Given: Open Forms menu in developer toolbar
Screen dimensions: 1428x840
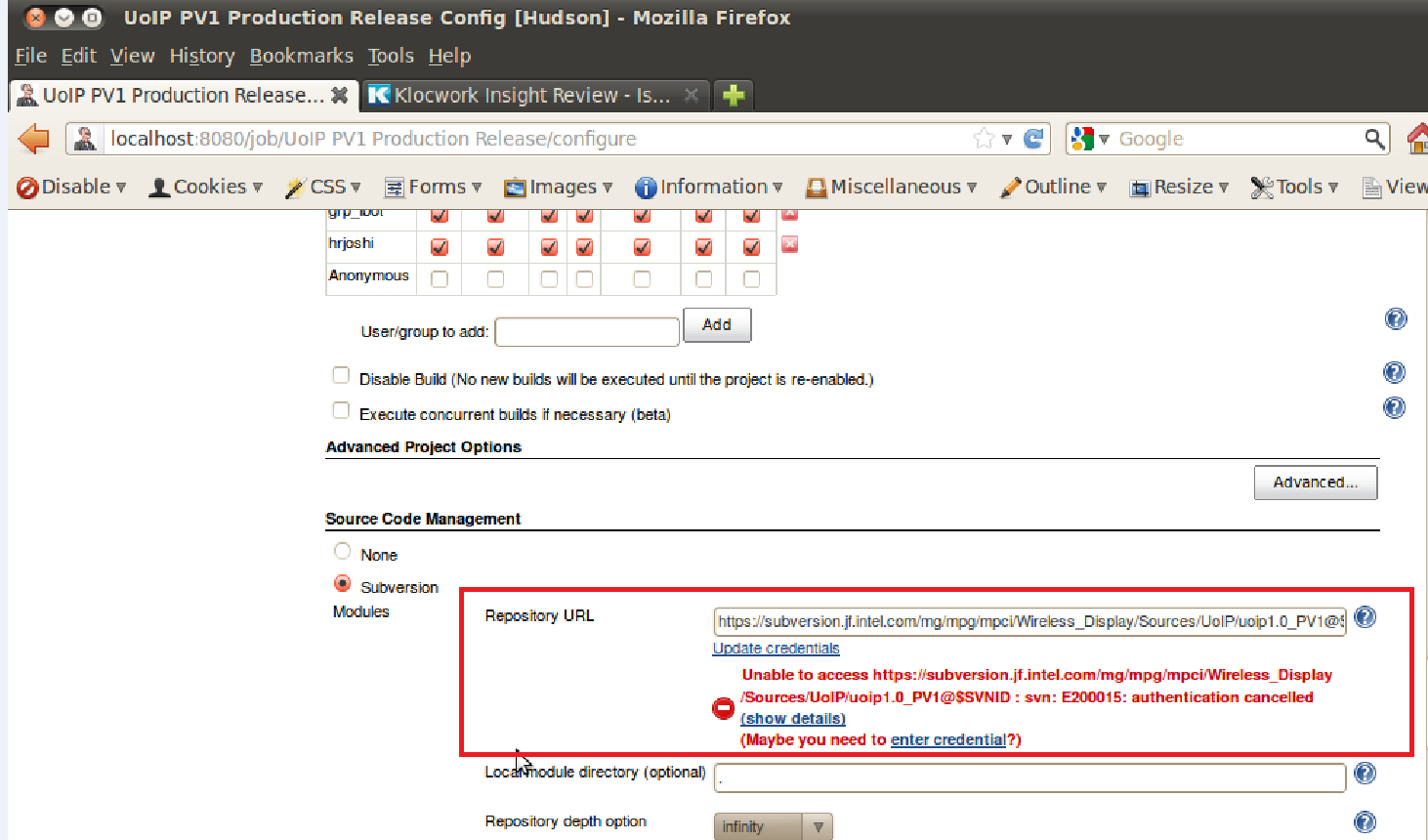Looking at the screenshot, I should point(434,187).
